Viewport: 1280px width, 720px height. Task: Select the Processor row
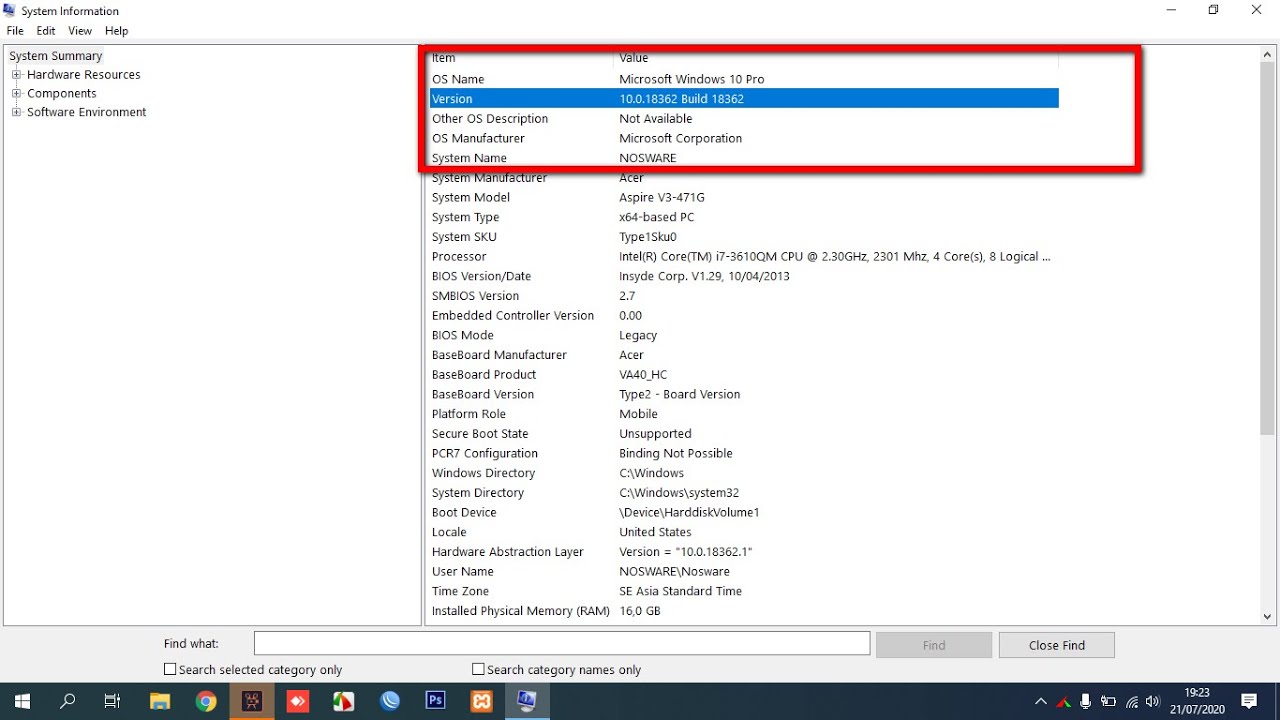pos(744,256)
